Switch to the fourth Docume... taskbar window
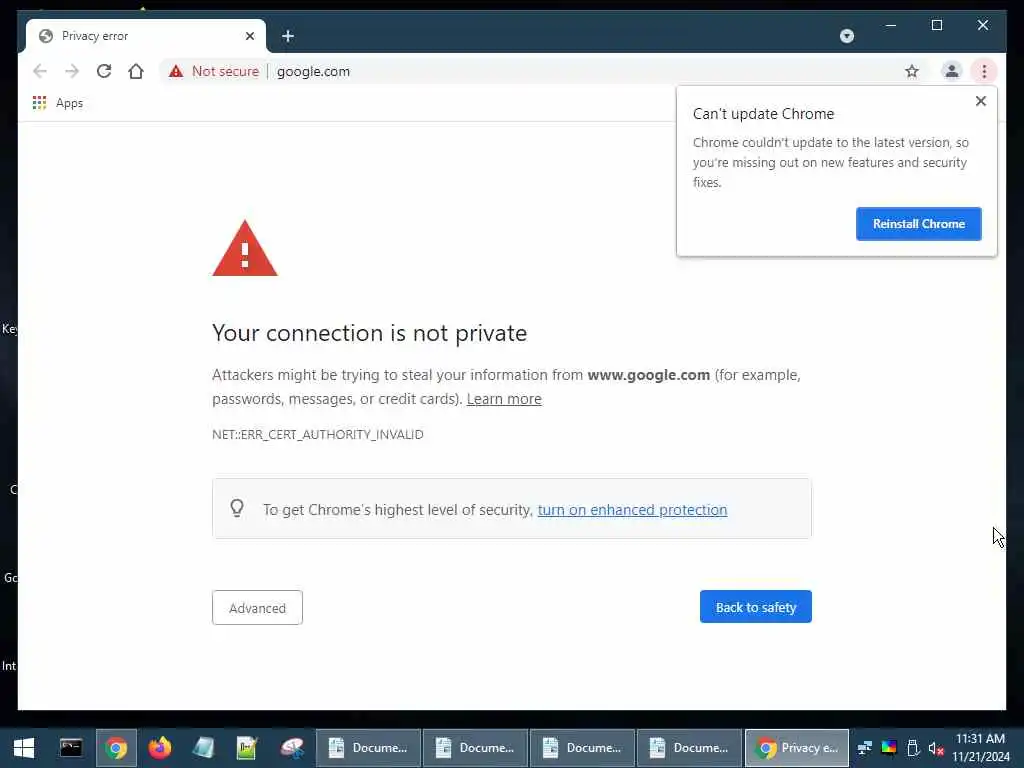This screenshot has height=768, width=1024. tap(690, 748)
